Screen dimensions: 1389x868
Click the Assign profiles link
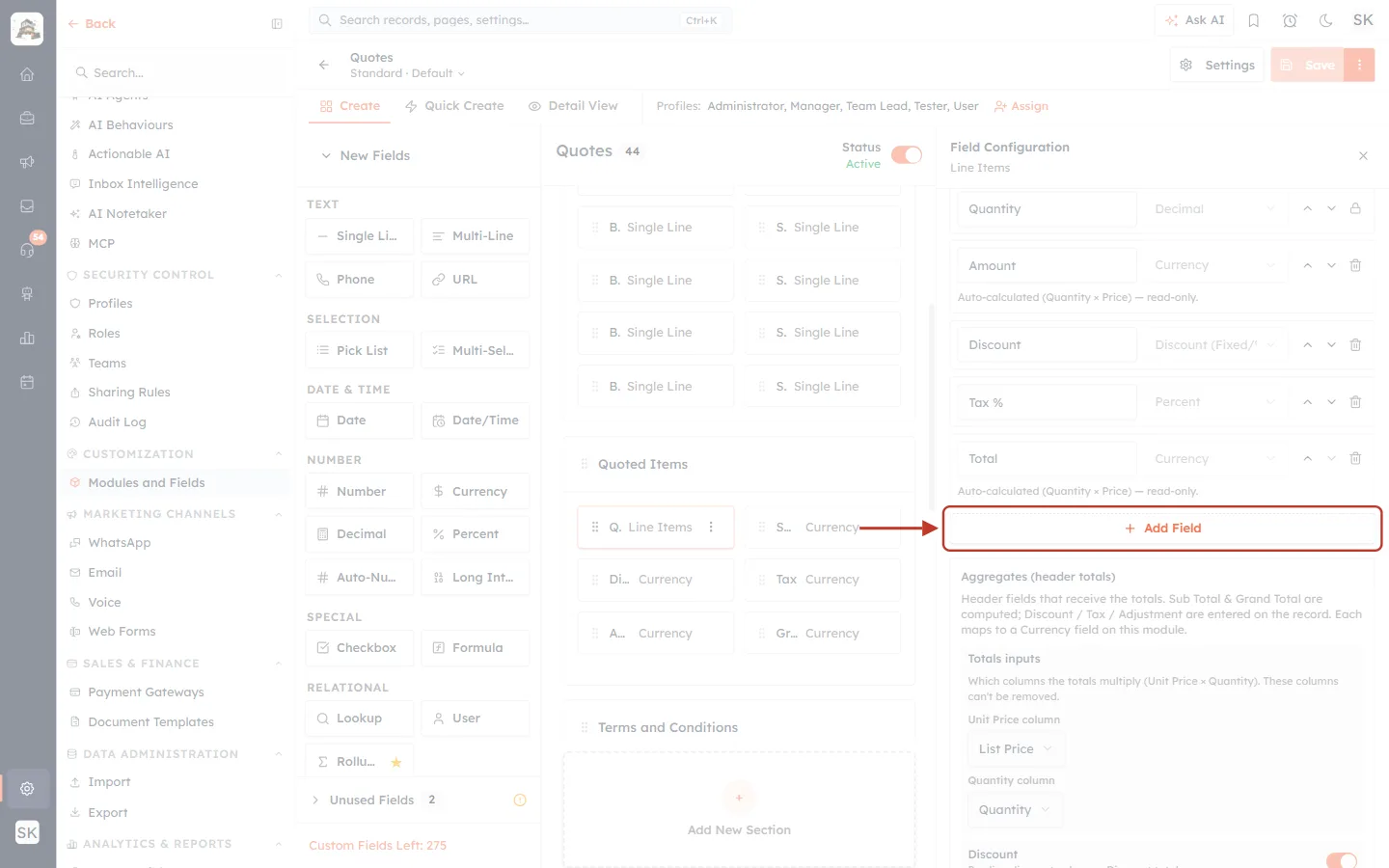click(x=1021, y=106)
